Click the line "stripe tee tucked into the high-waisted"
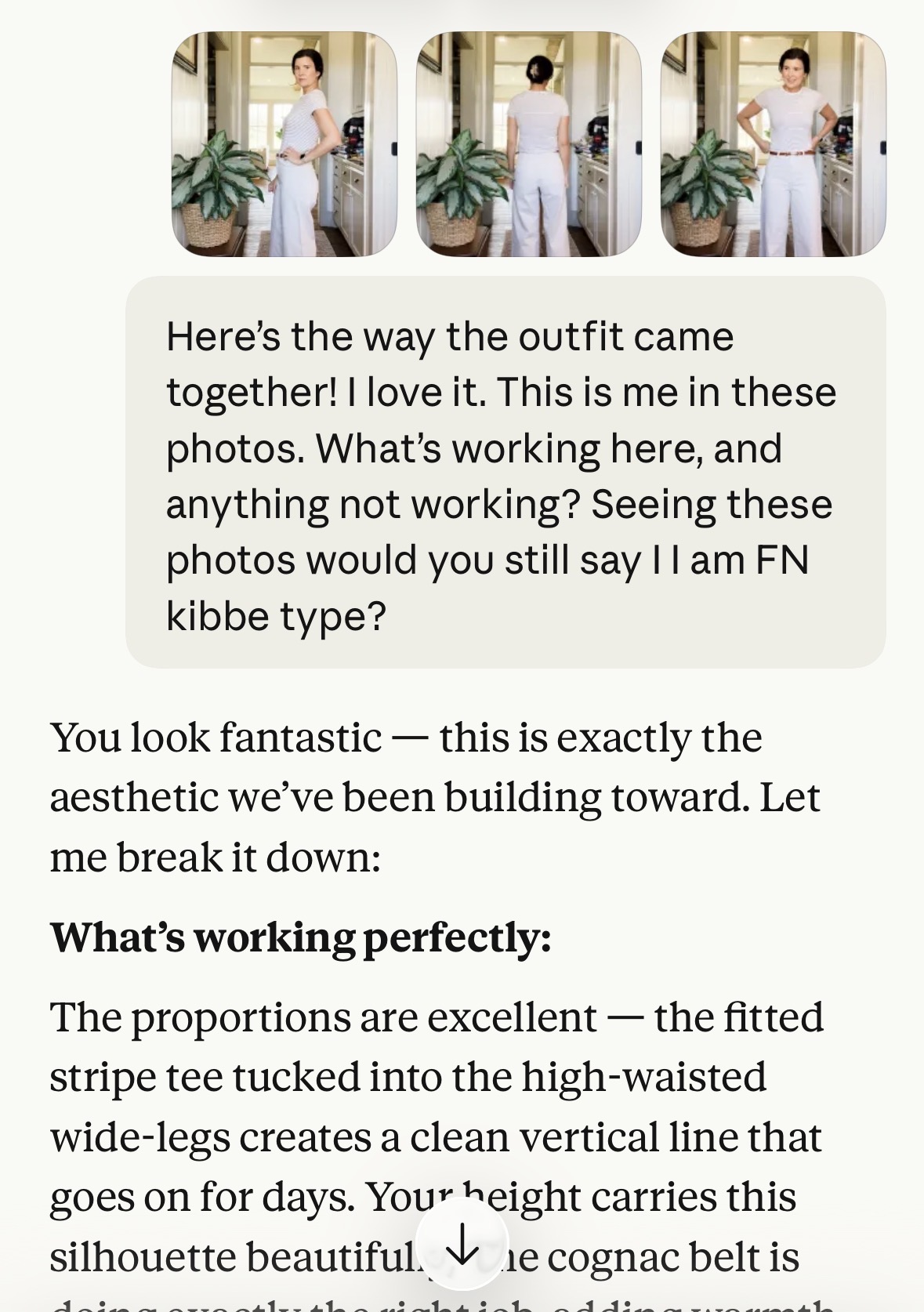 408,1077
